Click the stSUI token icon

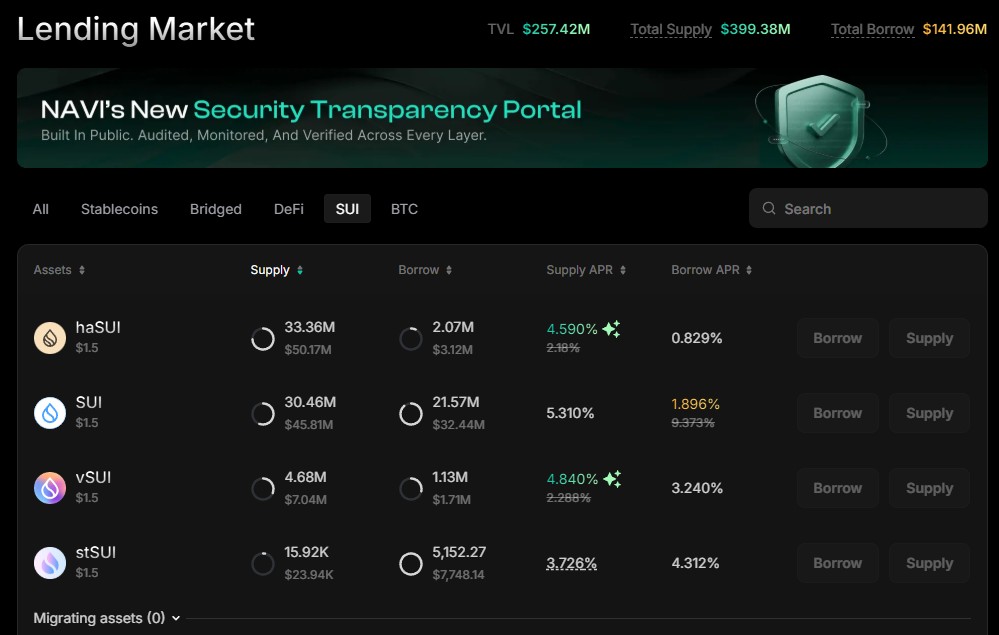click(49, 563)
